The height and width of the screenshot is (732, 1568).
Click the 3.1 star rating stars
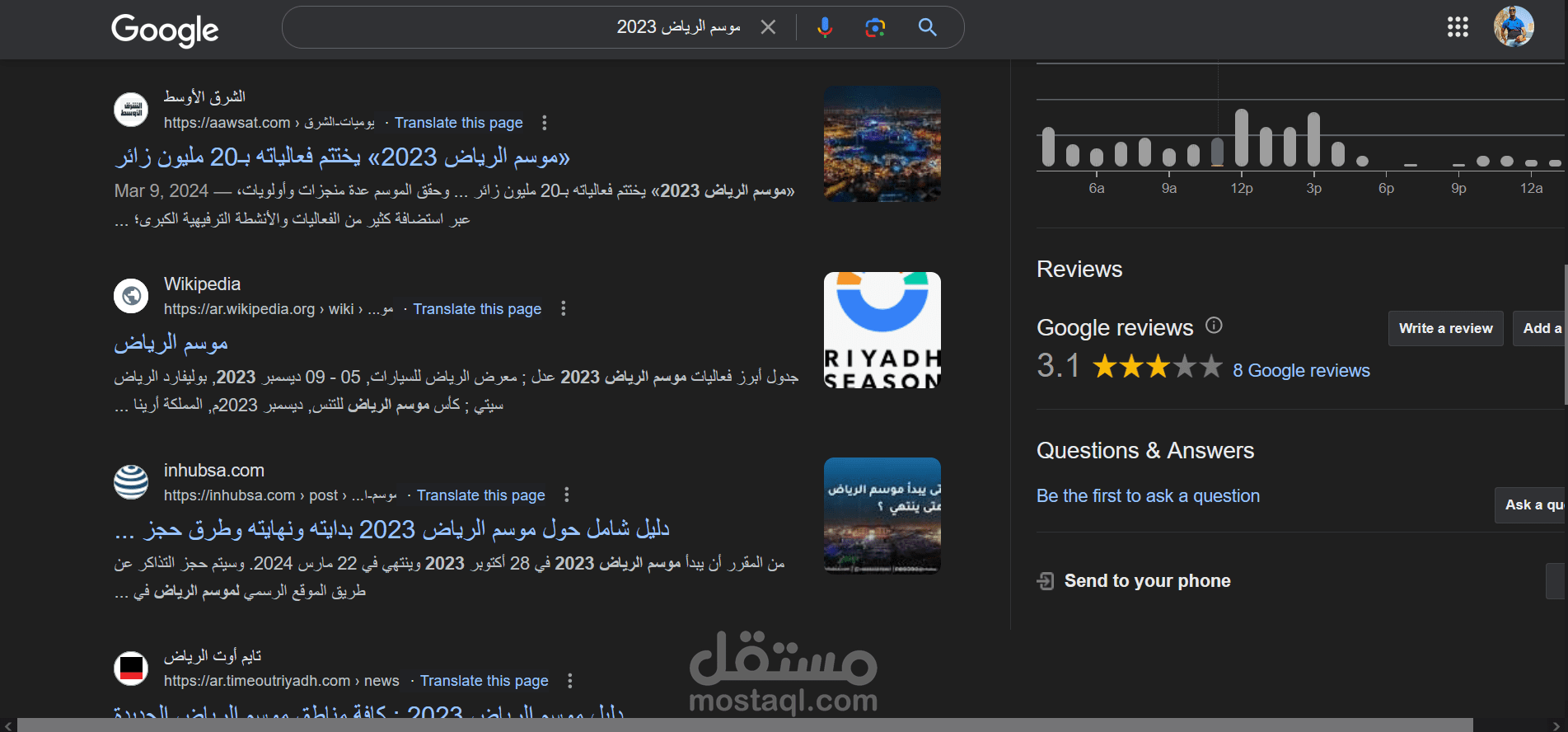[x=1158, y=366]
